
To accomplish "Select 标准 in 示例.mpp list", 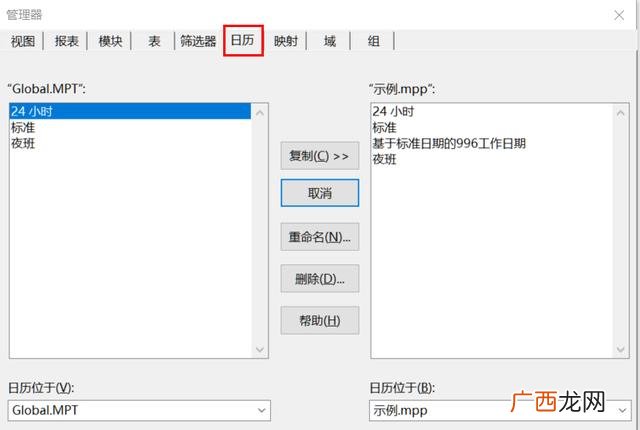I will click(492, 127).
